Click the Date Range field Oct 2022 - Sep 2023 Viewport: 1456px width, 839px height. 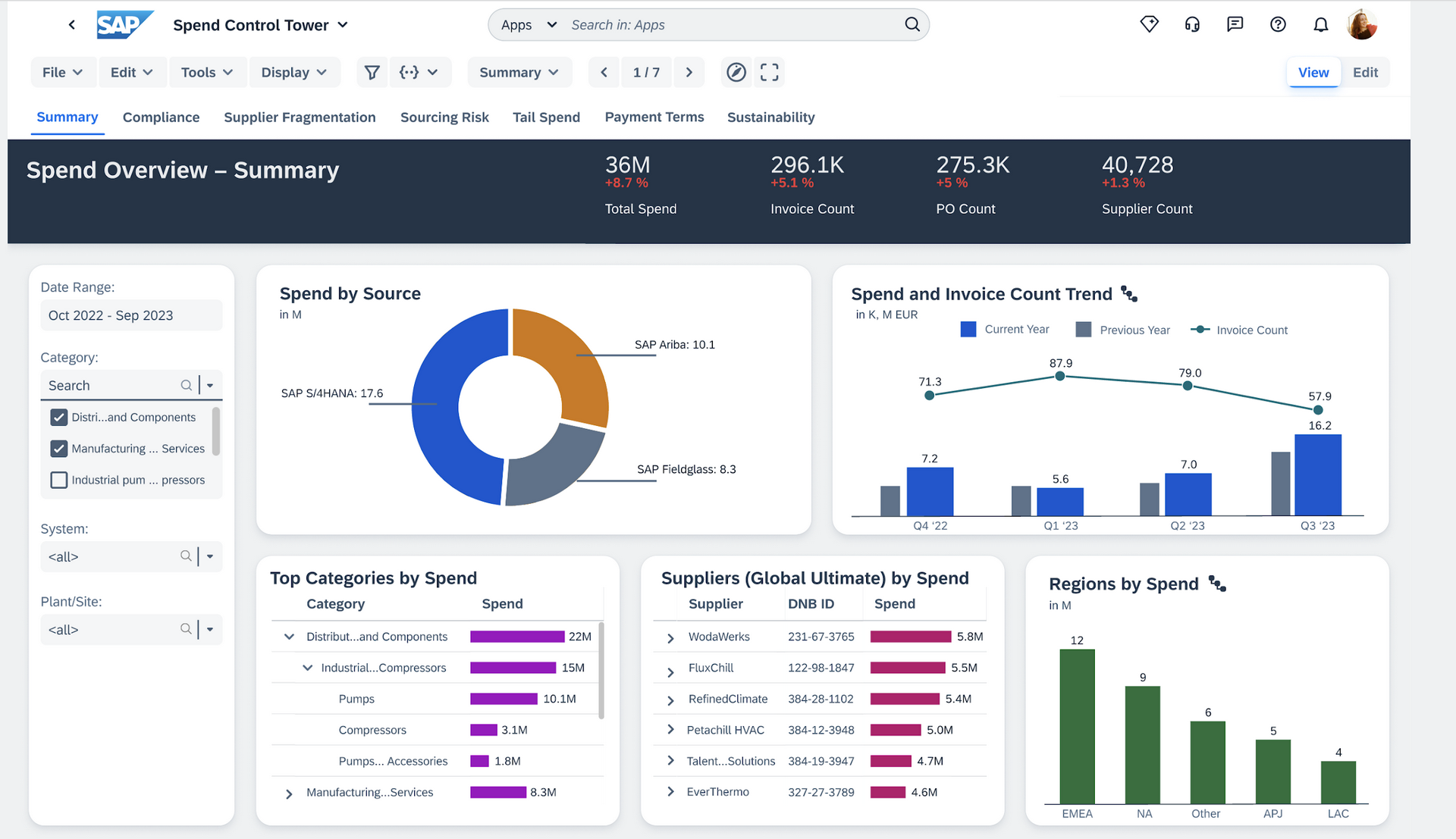[131, 315]
